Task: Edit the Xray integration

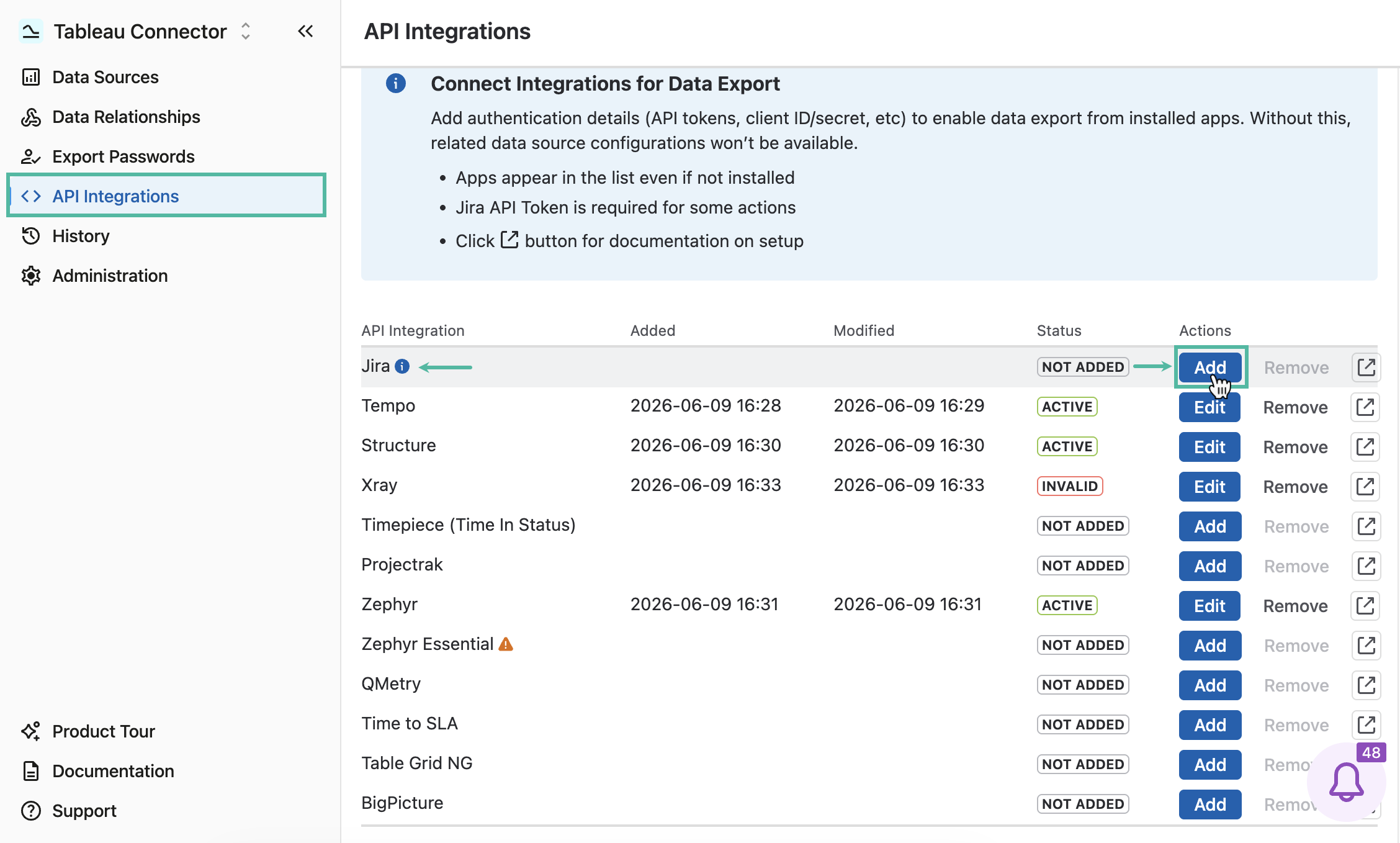Action: tap(1209, 487)
